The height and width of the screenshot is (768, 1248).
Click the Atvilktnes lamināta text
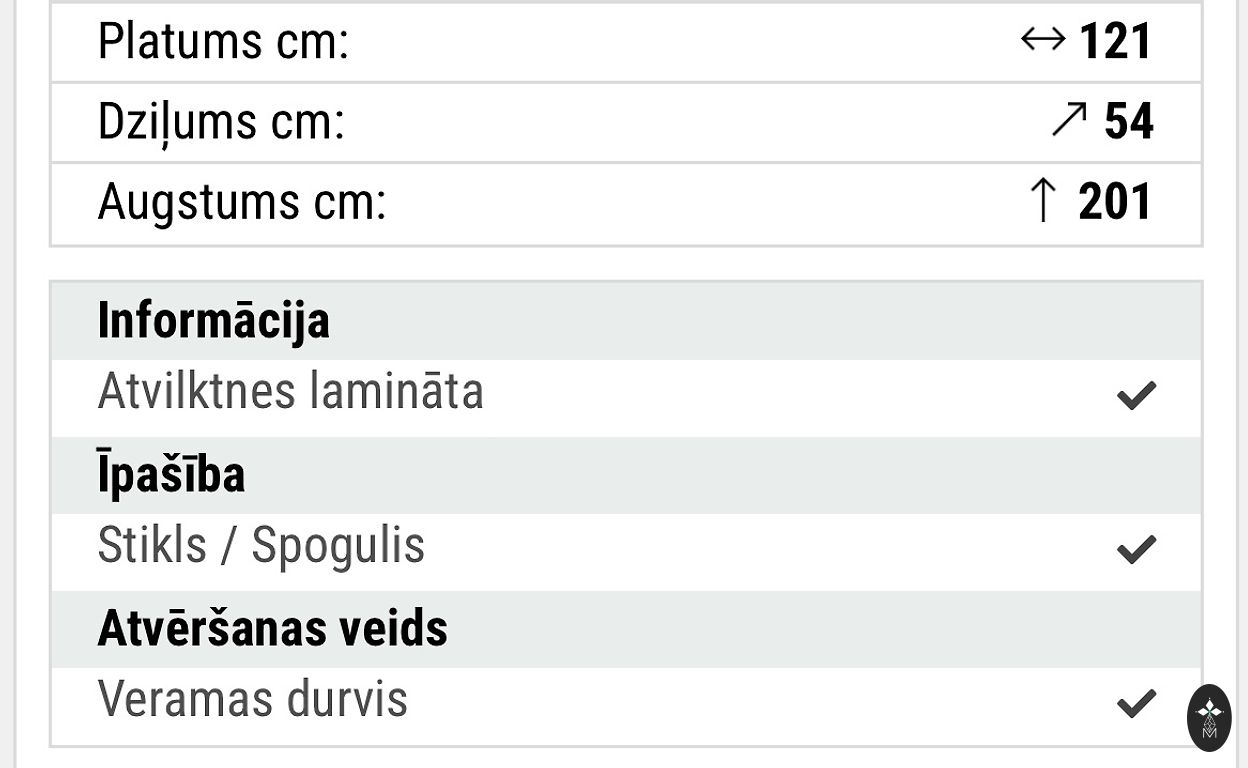click(290, 391)
